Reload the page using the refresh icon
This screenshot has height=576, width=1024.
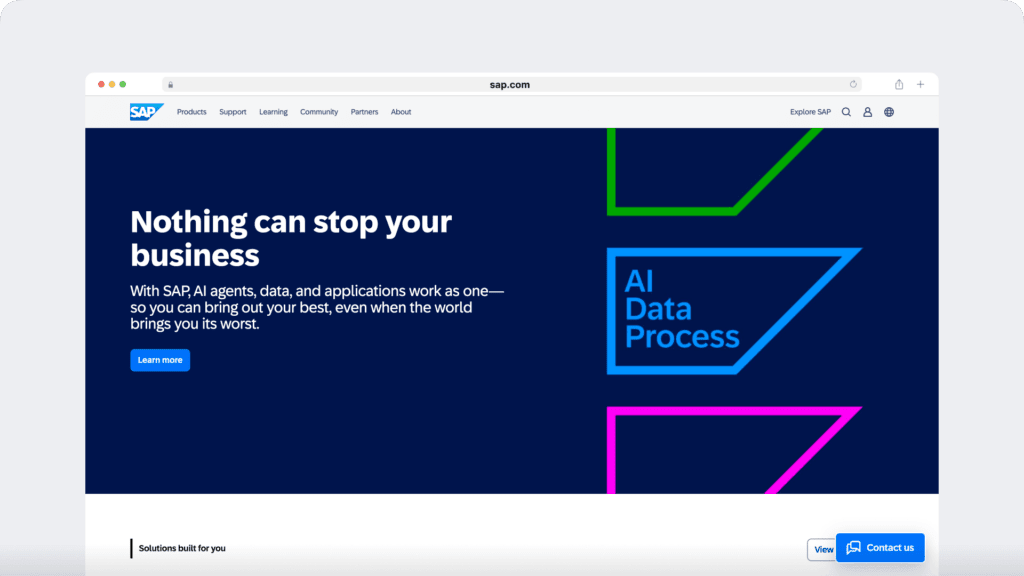pyautogui.click(x=853, y=84)
